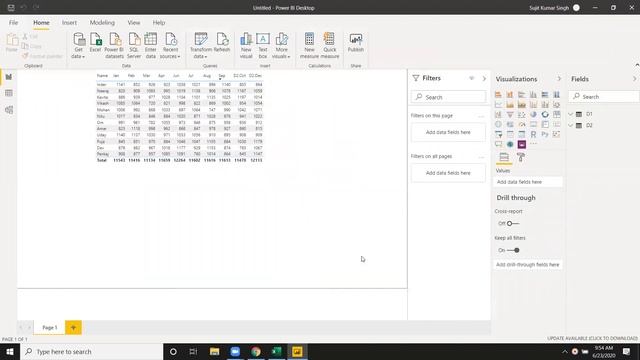Select the Map visual
This screenshot has width=640, height=360.
pos(498,124)
